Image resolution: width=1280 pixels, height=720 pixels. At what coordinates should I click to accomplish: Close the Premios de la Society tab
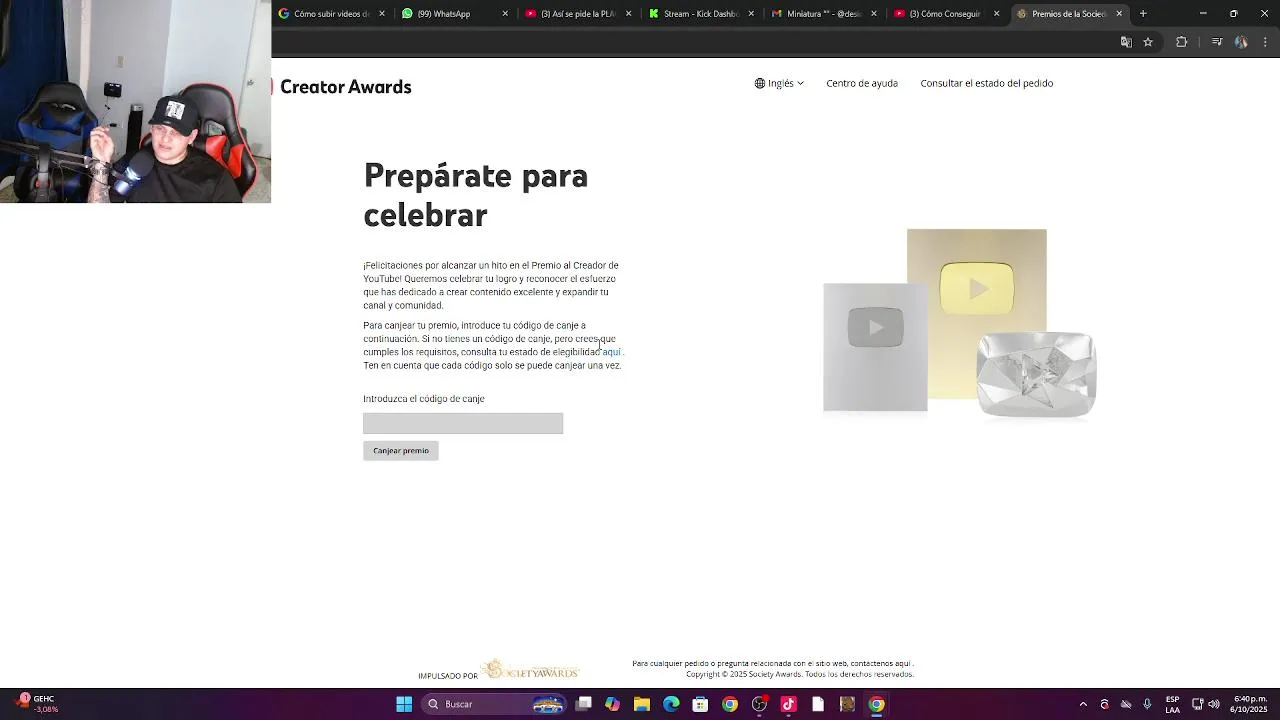(1119, 14)
